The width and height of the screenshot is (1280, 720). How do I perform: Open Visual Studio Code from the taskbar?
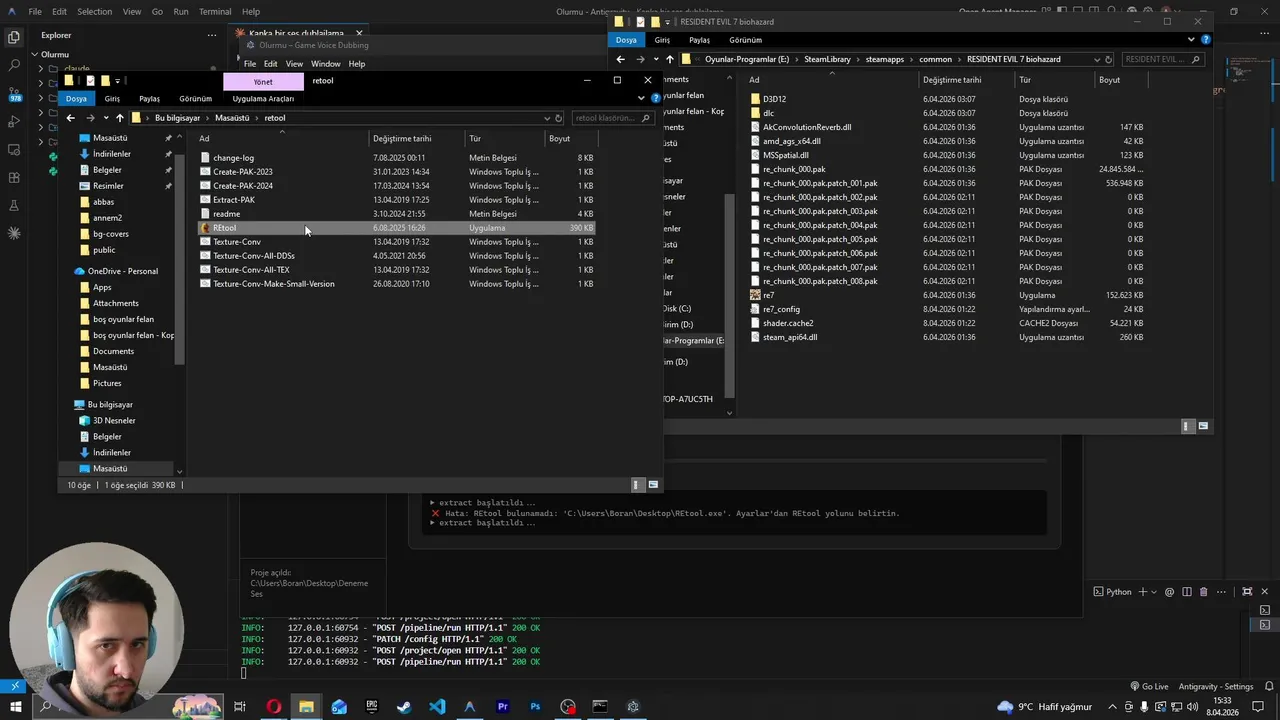[x=437, y=706]
